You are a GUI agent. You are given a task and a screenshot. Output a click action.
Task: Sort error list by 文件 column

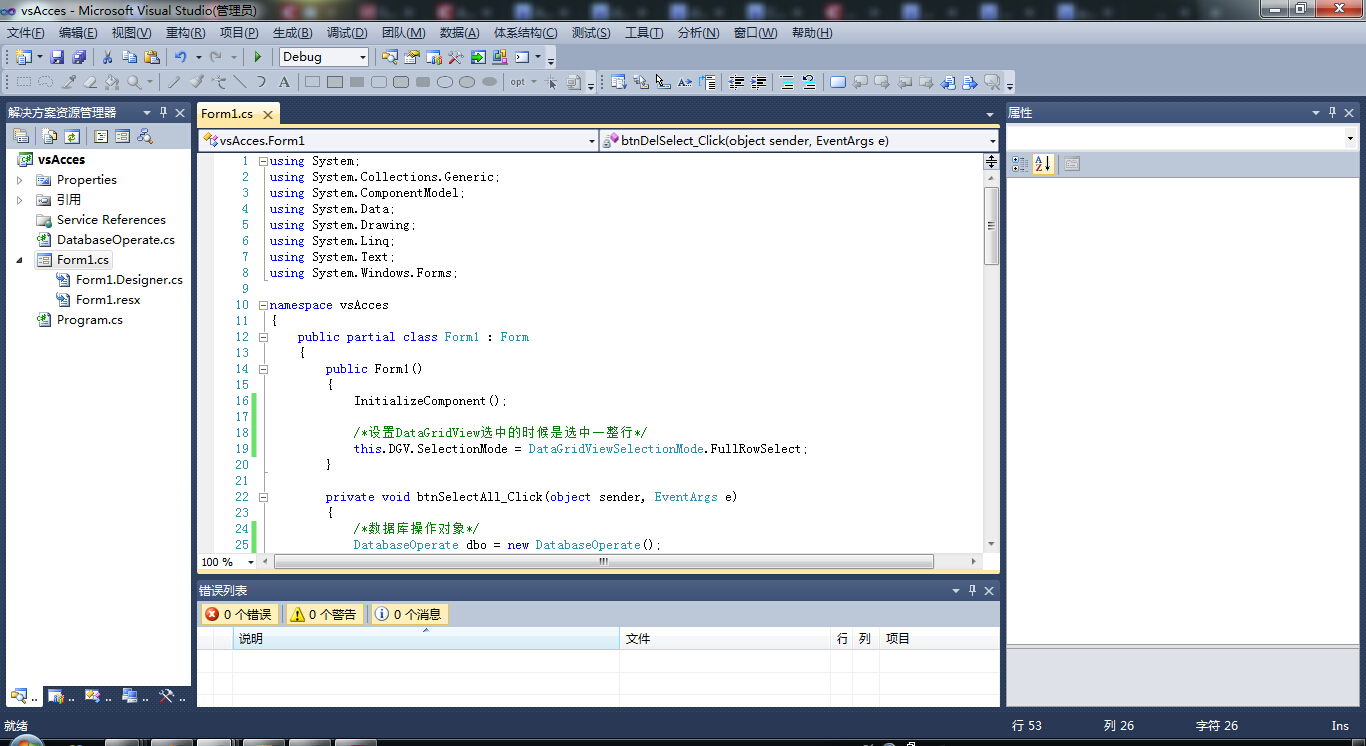pyautogui.click(x=725, y=638)
